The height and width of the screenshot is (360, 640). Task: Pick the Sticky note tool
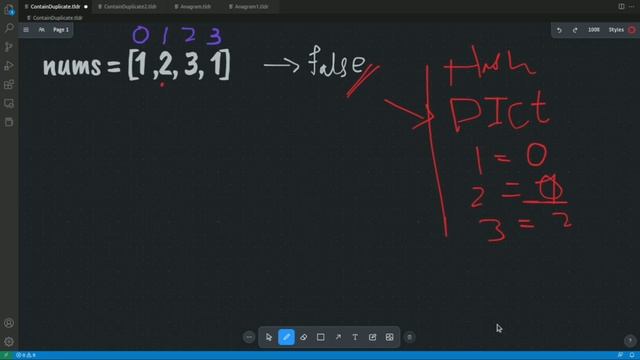pyautogui.click(x=372, y=337)
